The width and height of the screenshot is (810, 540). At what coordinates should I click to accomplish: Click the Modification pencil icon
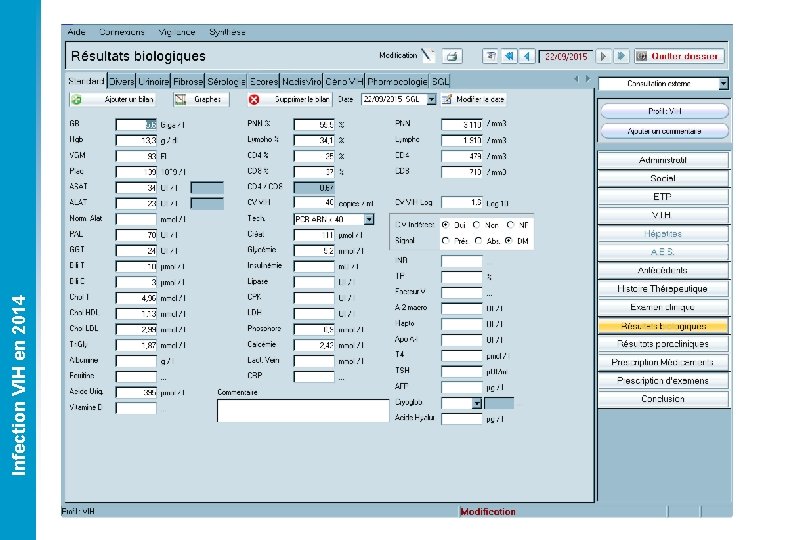(427, 55)
